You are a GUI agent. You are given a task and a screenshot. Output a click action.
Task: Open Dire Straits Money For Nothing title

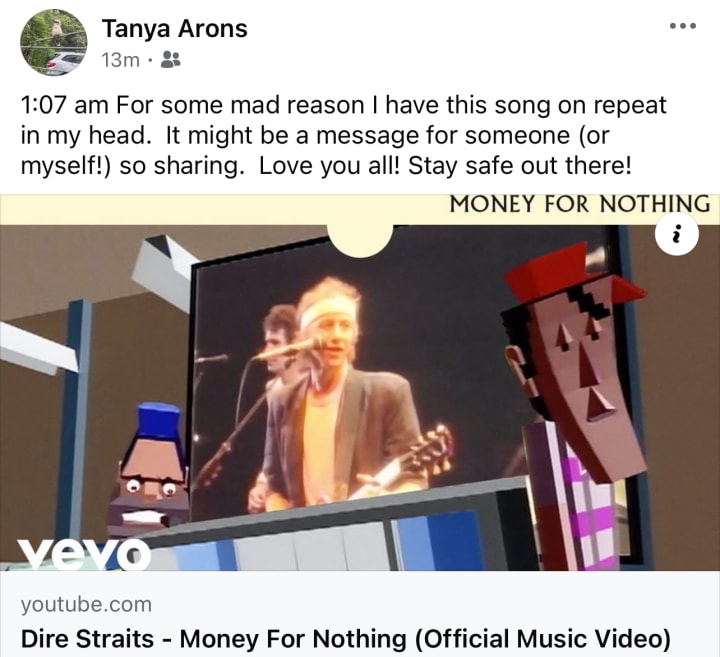point(346,639)
